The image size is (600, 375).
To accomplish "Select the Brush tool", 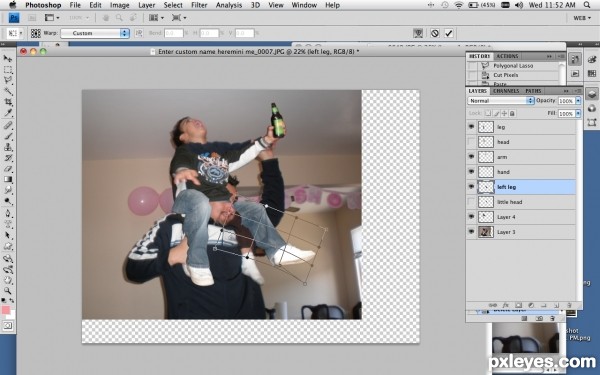I will click(8, 136).
